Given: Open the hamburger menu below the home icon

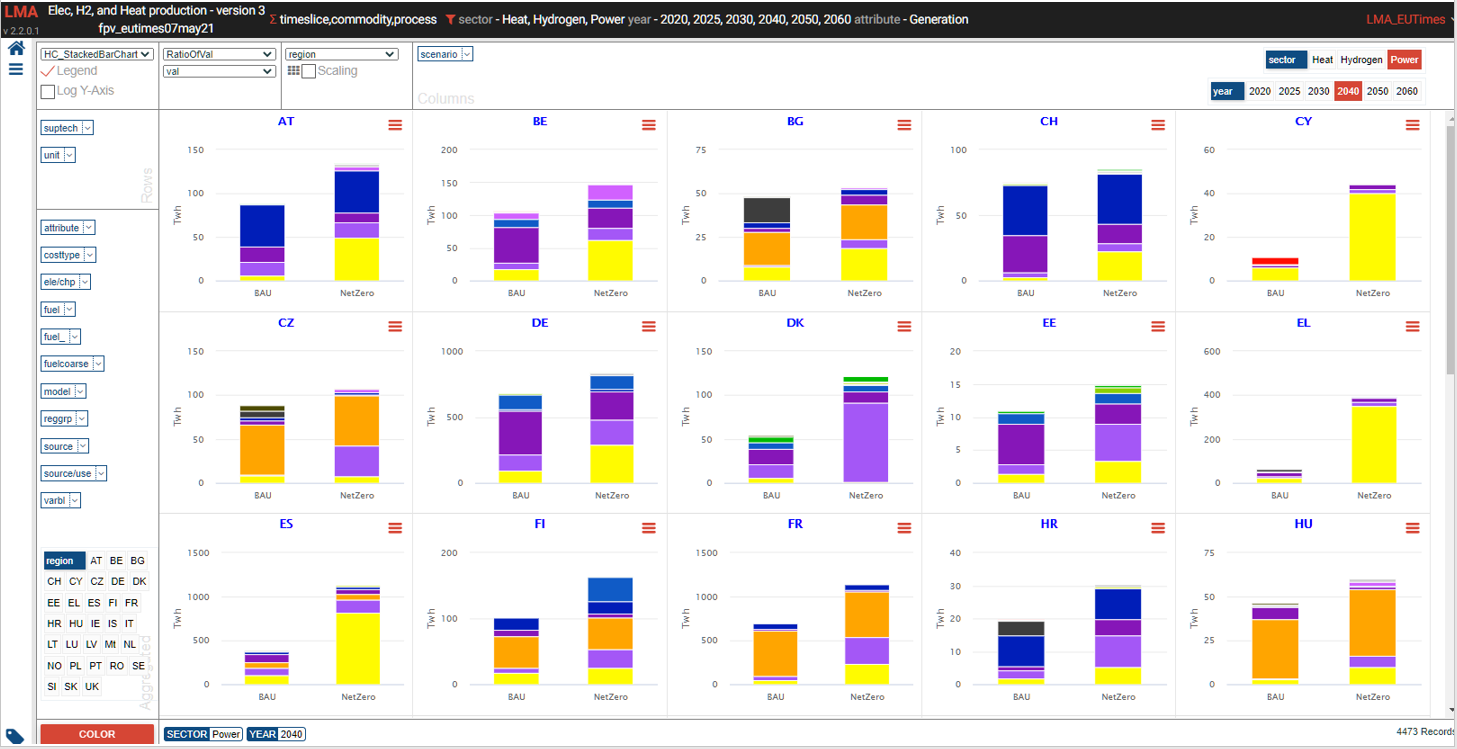Looking at the screenshot, I should [16, 69].
